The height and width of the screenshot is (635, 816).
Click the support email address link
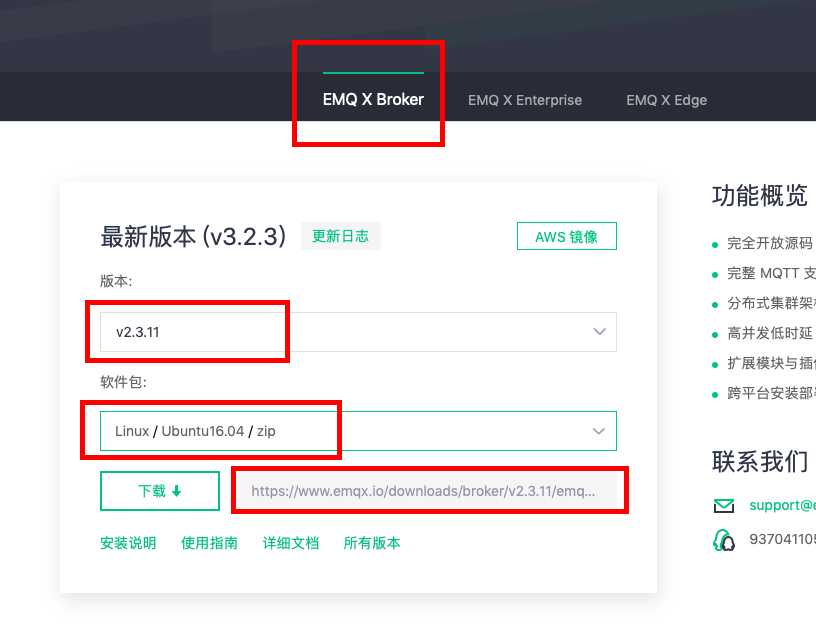click(782, 505)
